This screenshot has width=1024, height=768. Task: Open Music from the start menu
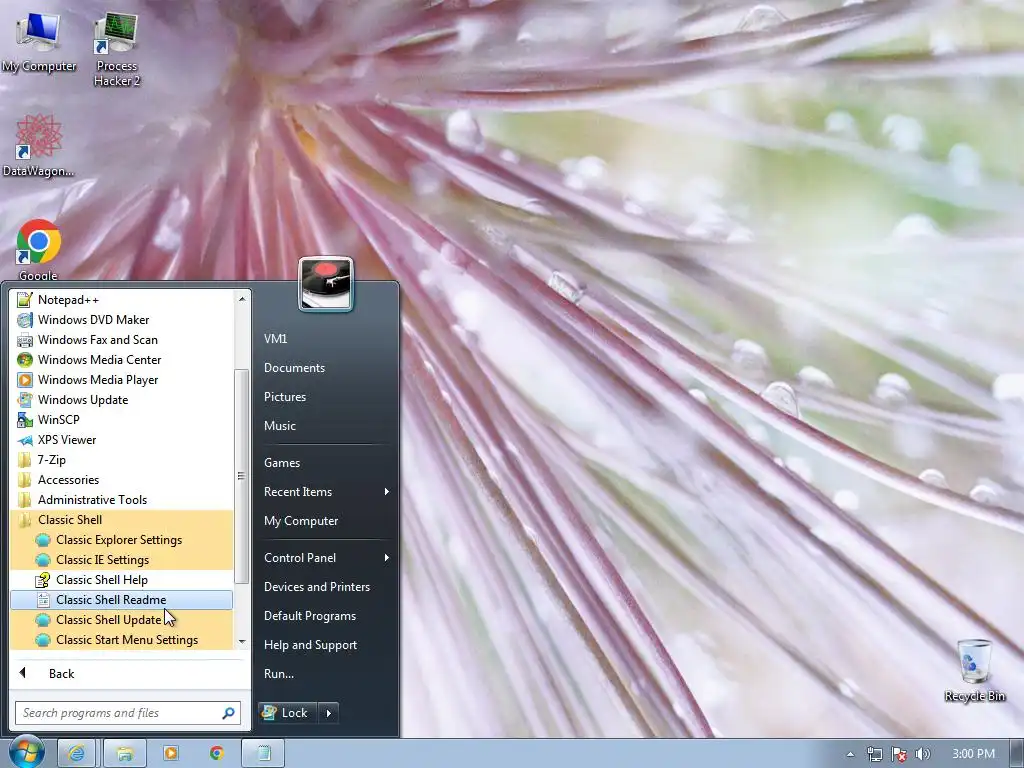pyautogui.click(x=326, y=426)
